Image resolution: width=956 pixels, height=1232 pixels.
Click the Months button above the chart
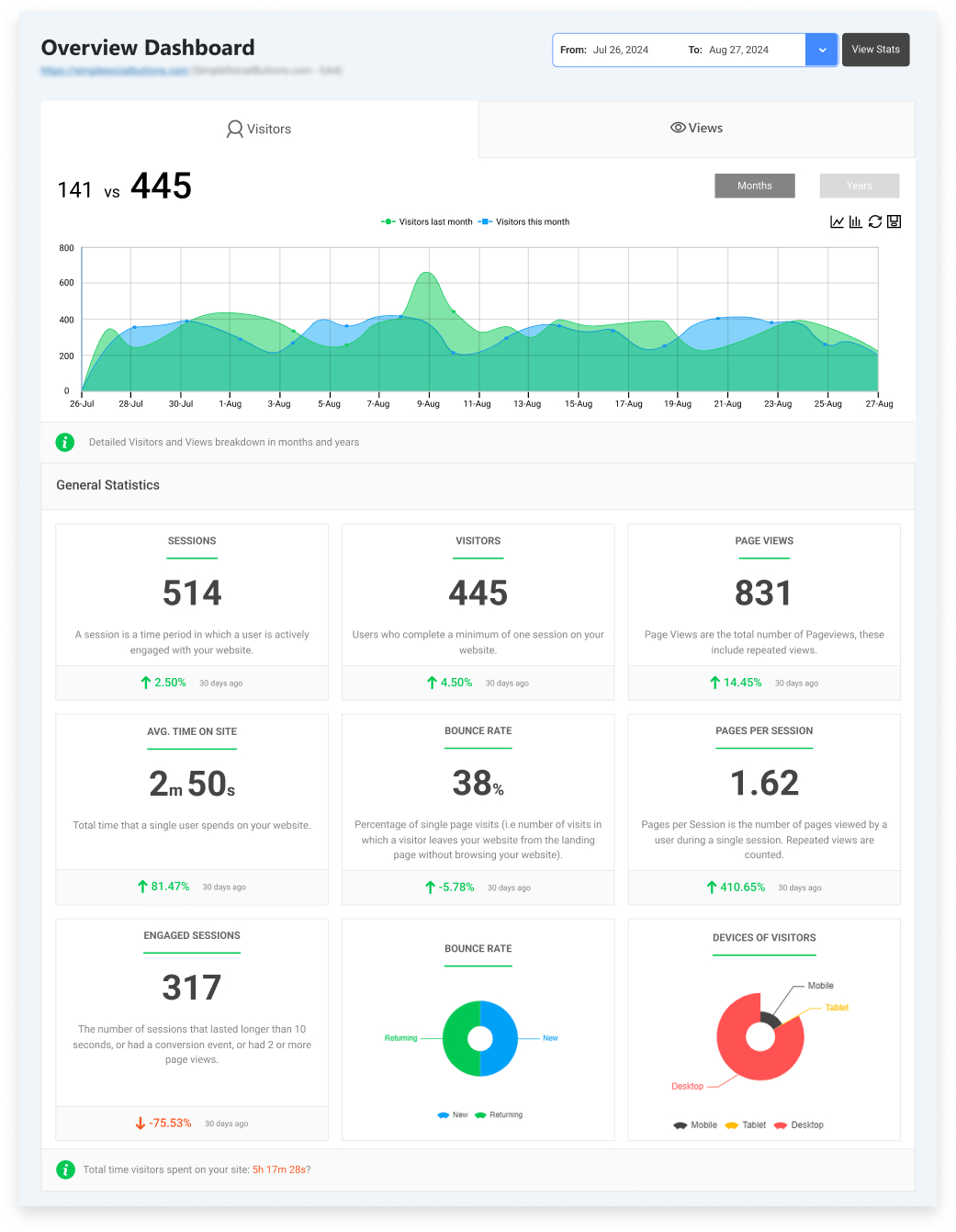click(754, 186)
